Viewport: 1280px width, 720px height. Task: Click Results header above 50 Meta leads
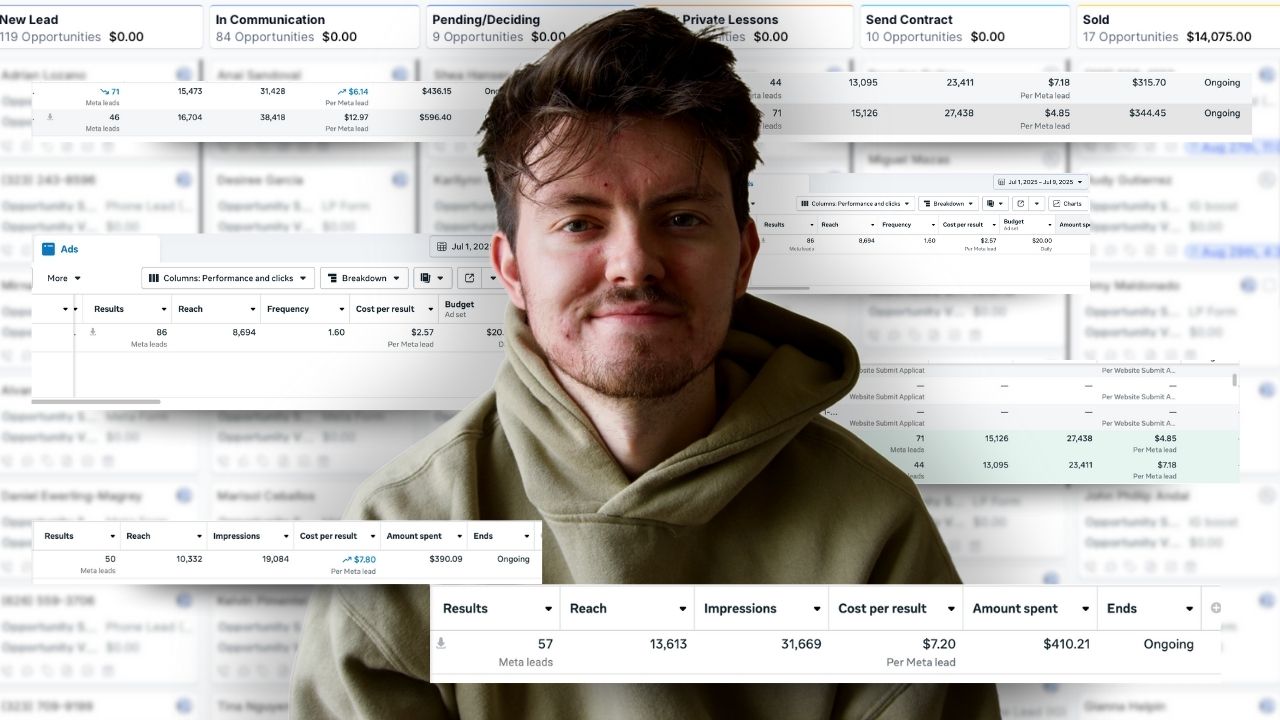point(78,536)
